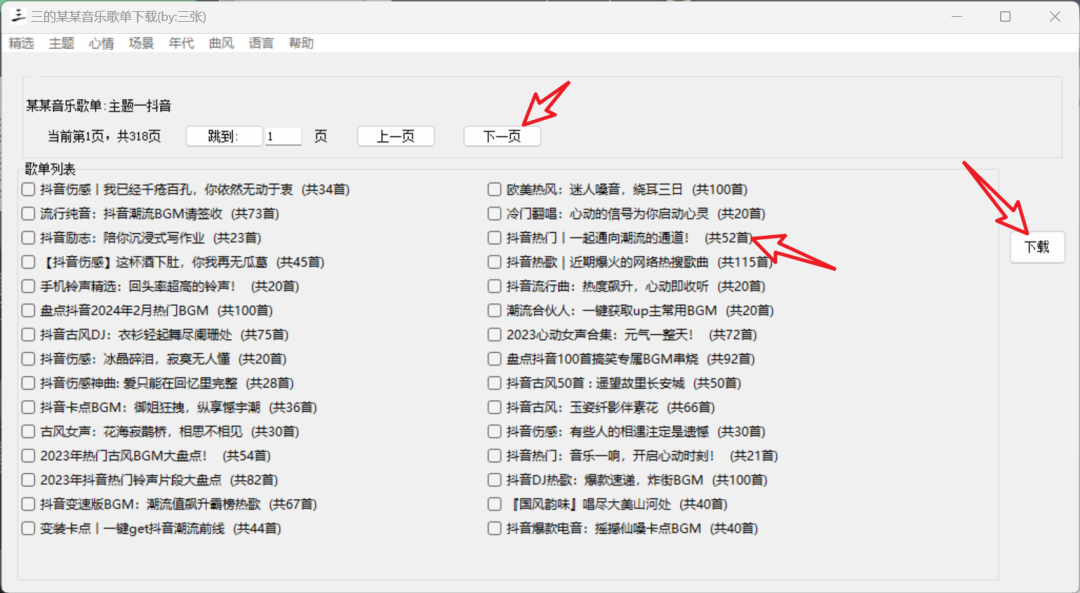Check 古风女声 花海寂鹊桥 playlist

(28, 431)
